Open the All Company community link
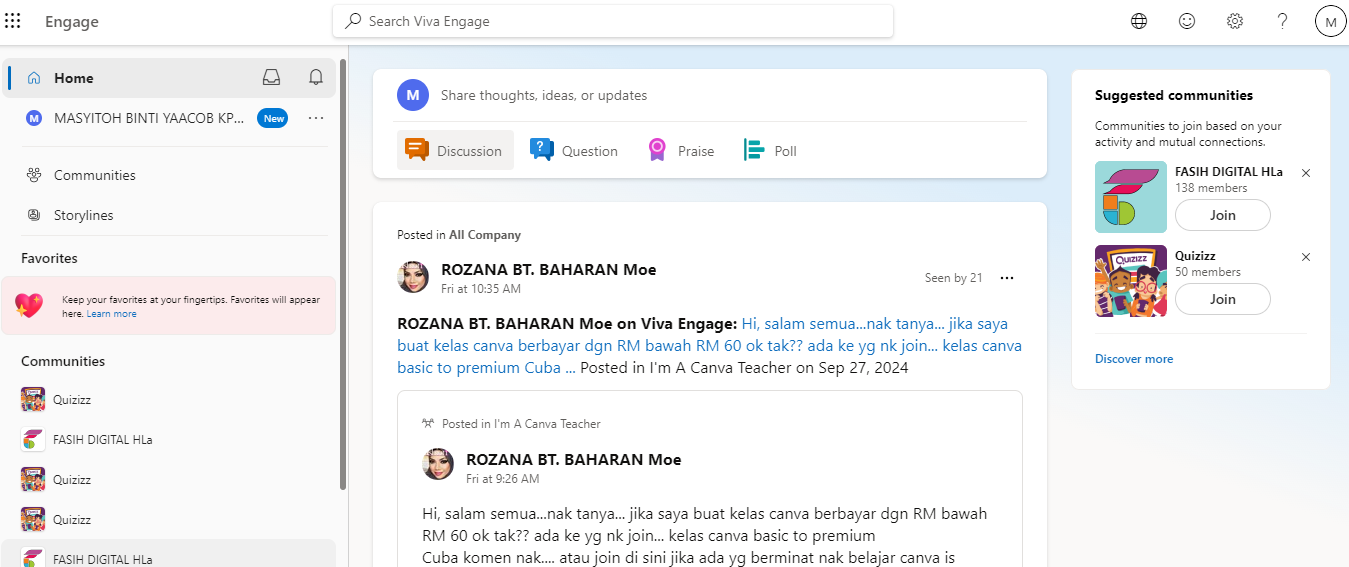Image resolution: width=1349 pixels, height=567 pixels. point(485,235)
